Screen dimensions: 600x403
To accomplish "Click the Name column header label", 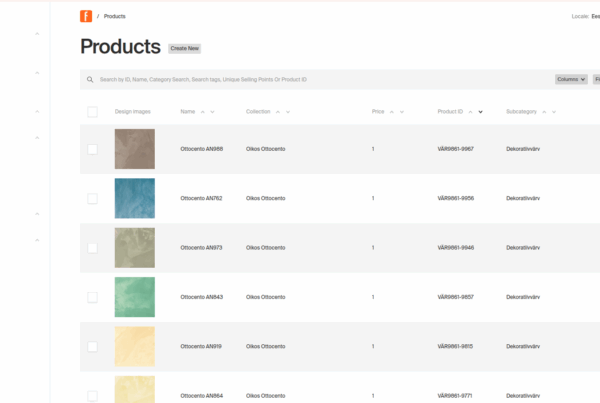I will click(188, 112).
